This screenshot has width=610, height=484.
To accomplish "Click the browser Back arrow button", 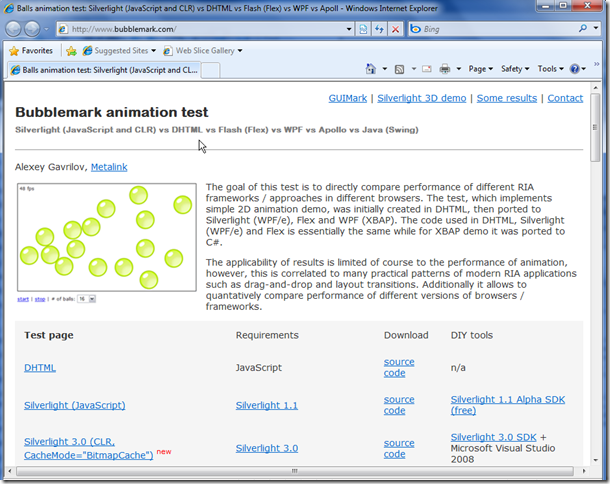I will [x=14, y=29].
